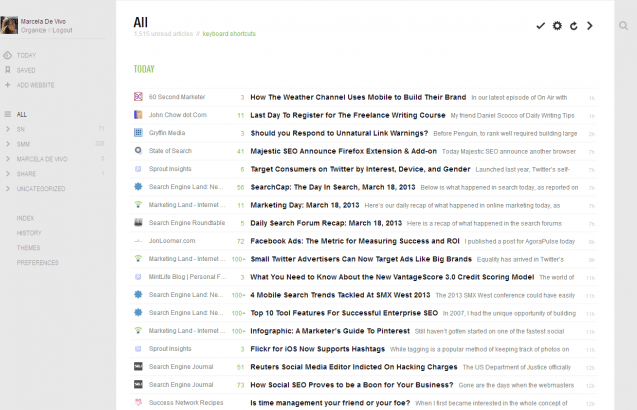Open the THEMES menu item
This screenshot has width=637, height=410.
(x=28, y=248)
